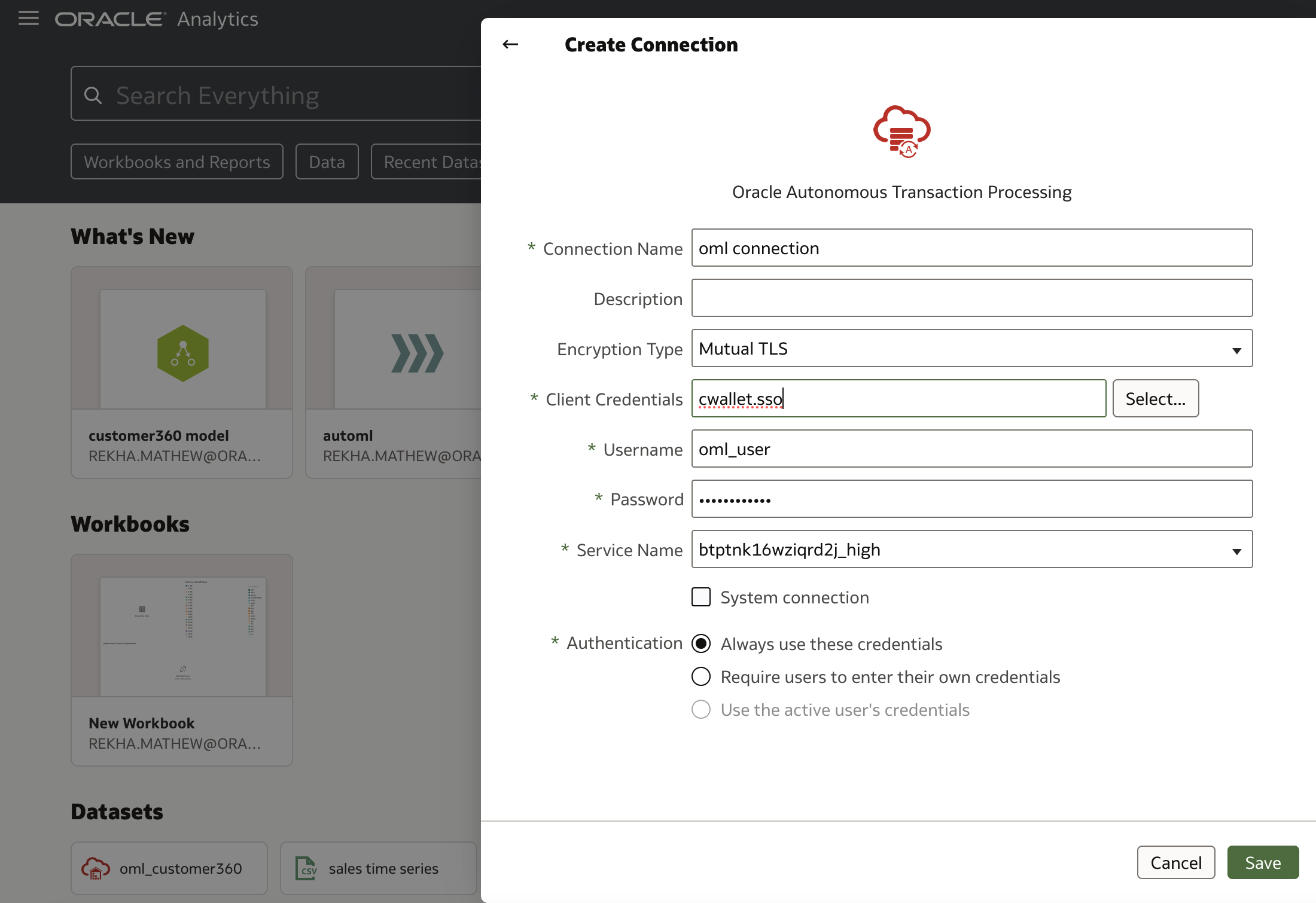1316x903 pixels.
Task: Click into the Description field
Action: pos(971,298)
